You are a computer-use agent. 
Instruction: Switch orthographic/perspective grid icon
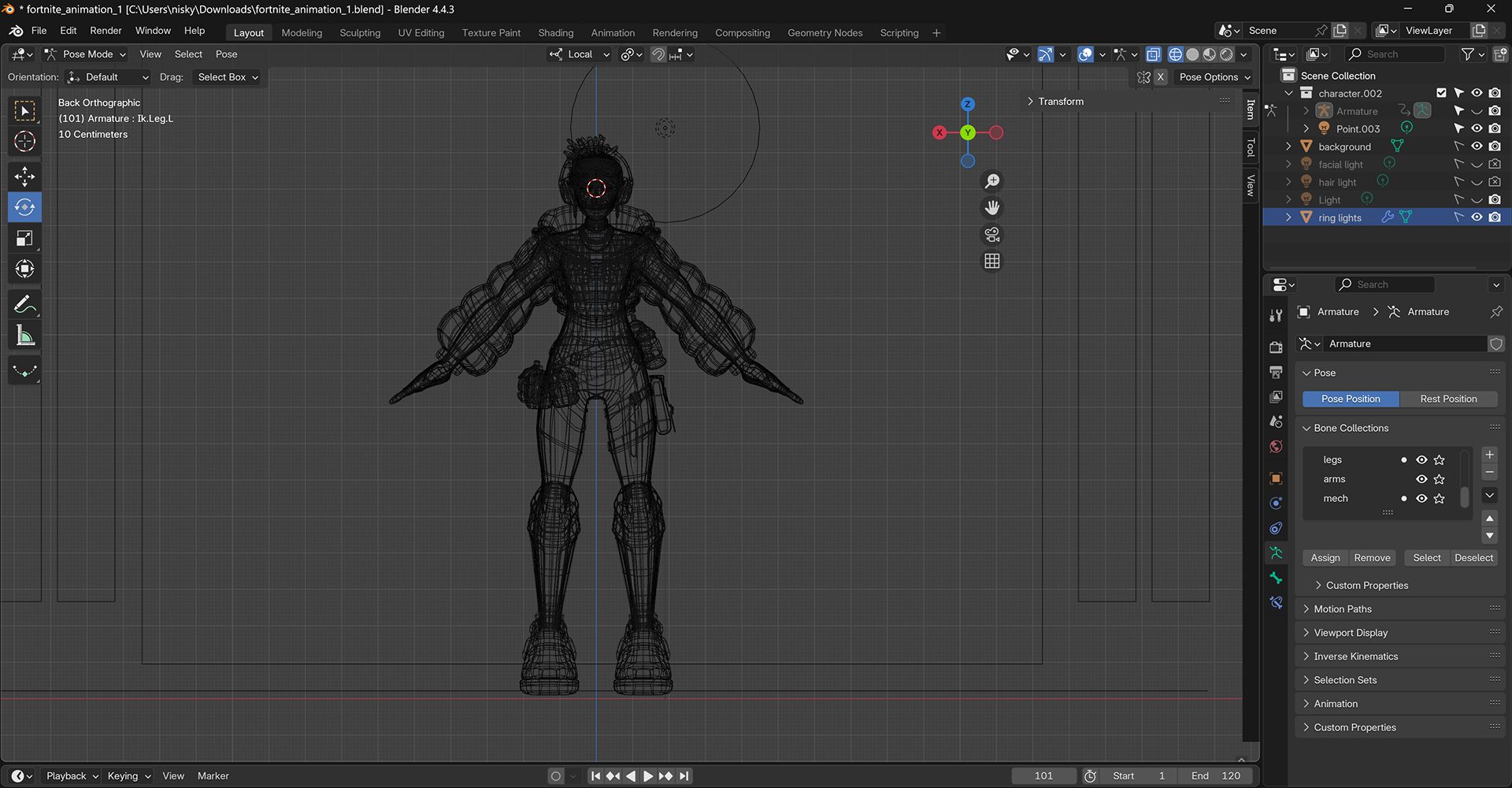(992, 261)
